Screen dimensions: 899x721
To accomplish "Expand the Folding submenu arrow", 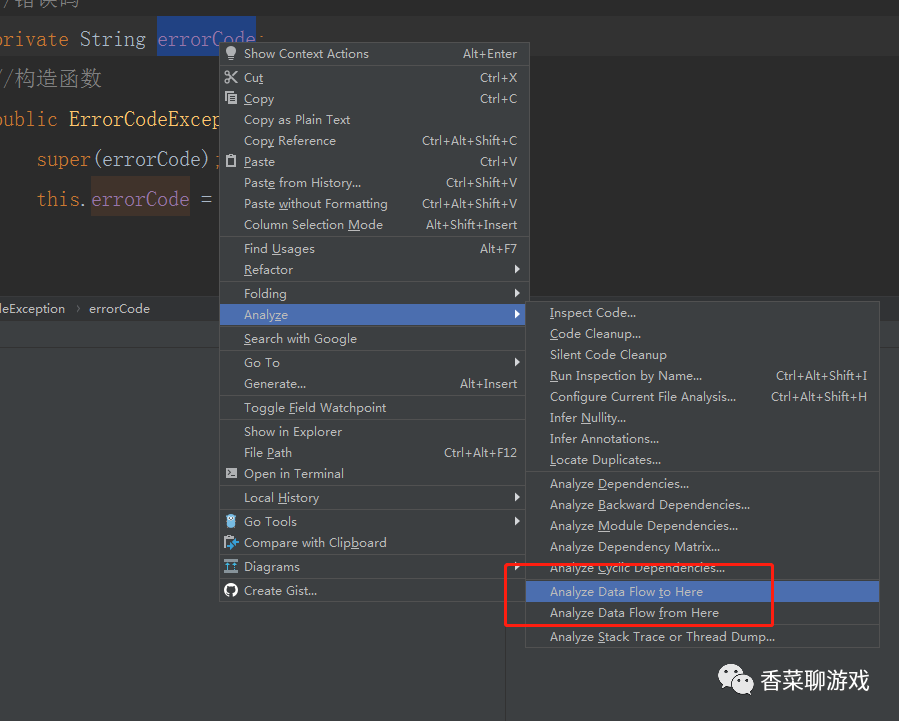I will coord(517,293).
